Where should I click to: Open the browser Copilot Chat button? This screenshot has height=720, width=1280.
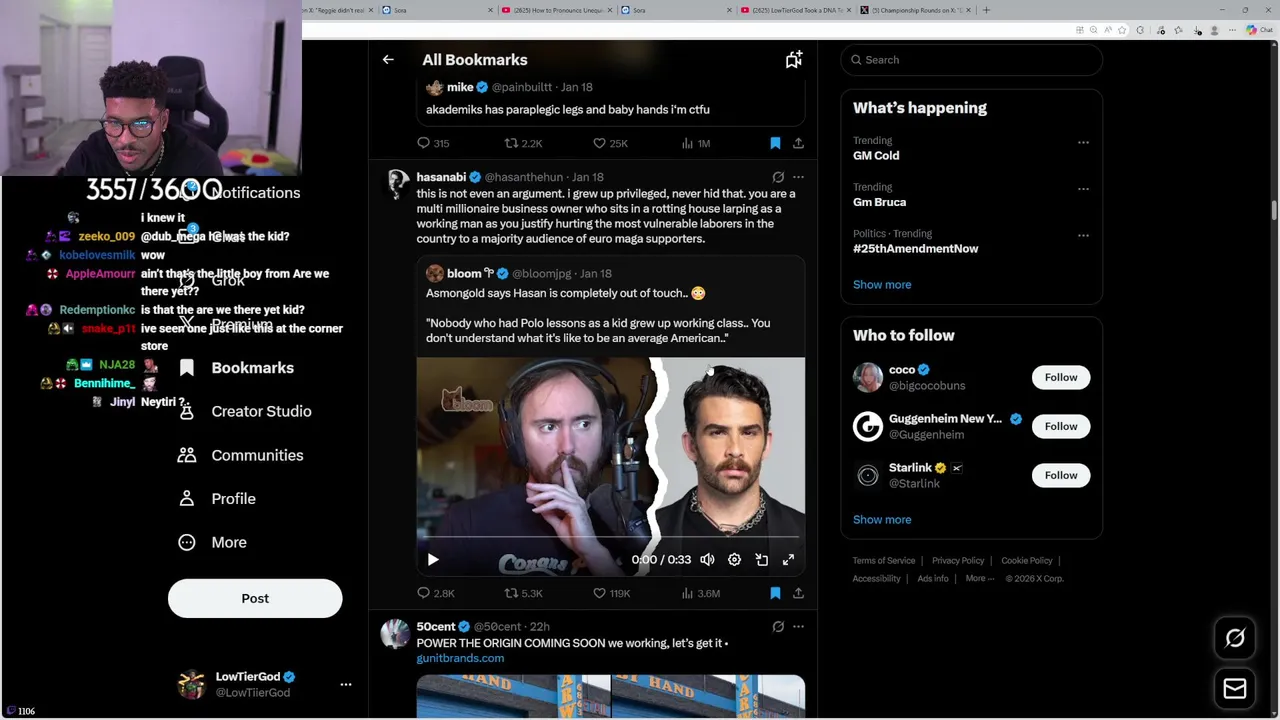pyautogui.click(x=1260, y=30)
